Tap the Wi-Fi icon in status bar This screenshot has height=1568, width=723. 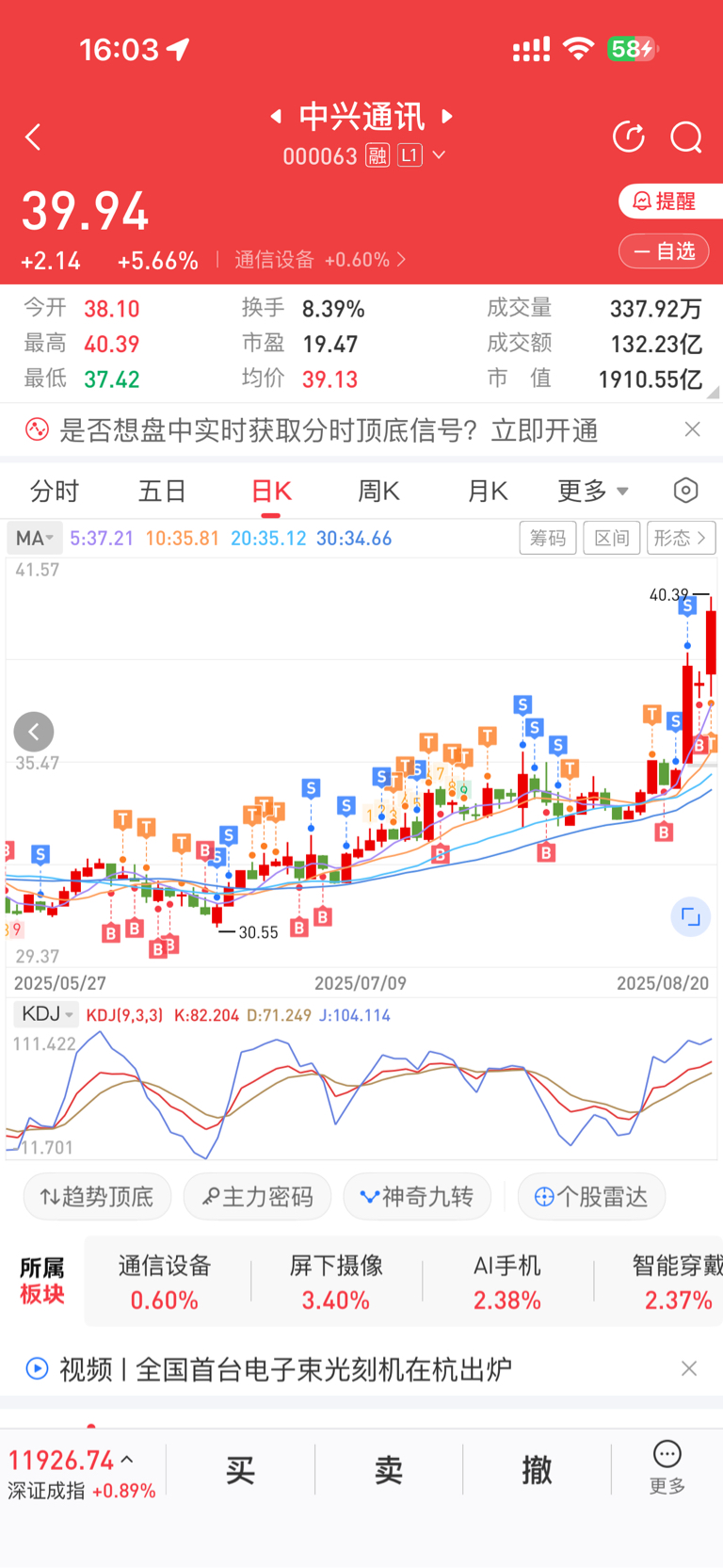[x=578, y=49]
